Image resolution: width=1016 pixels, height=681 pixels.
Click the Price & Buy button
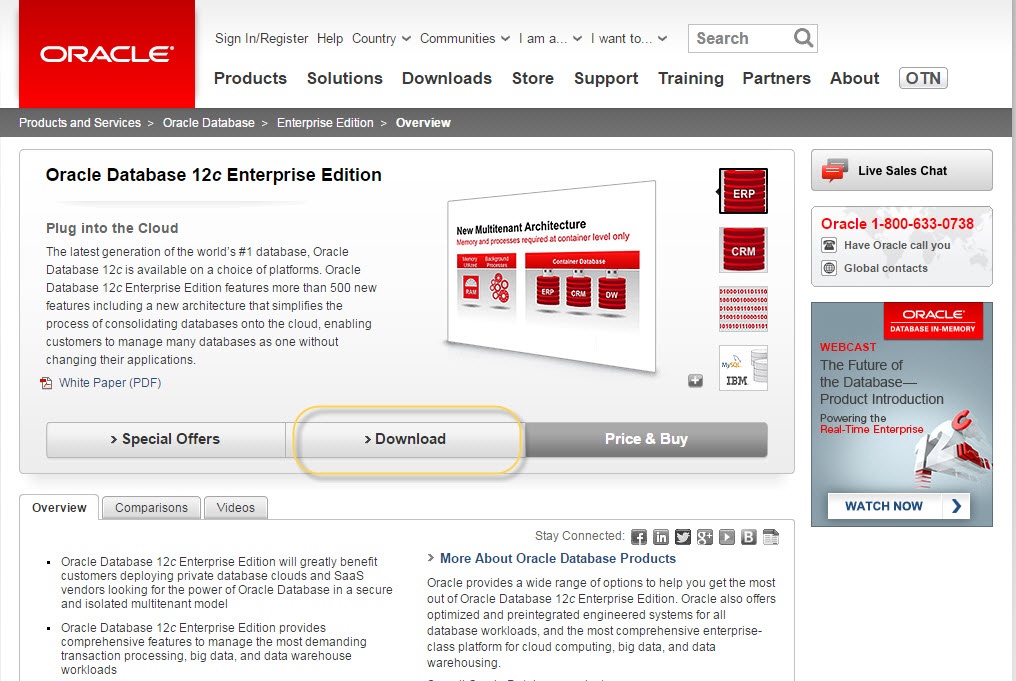[x=646, y=439]
